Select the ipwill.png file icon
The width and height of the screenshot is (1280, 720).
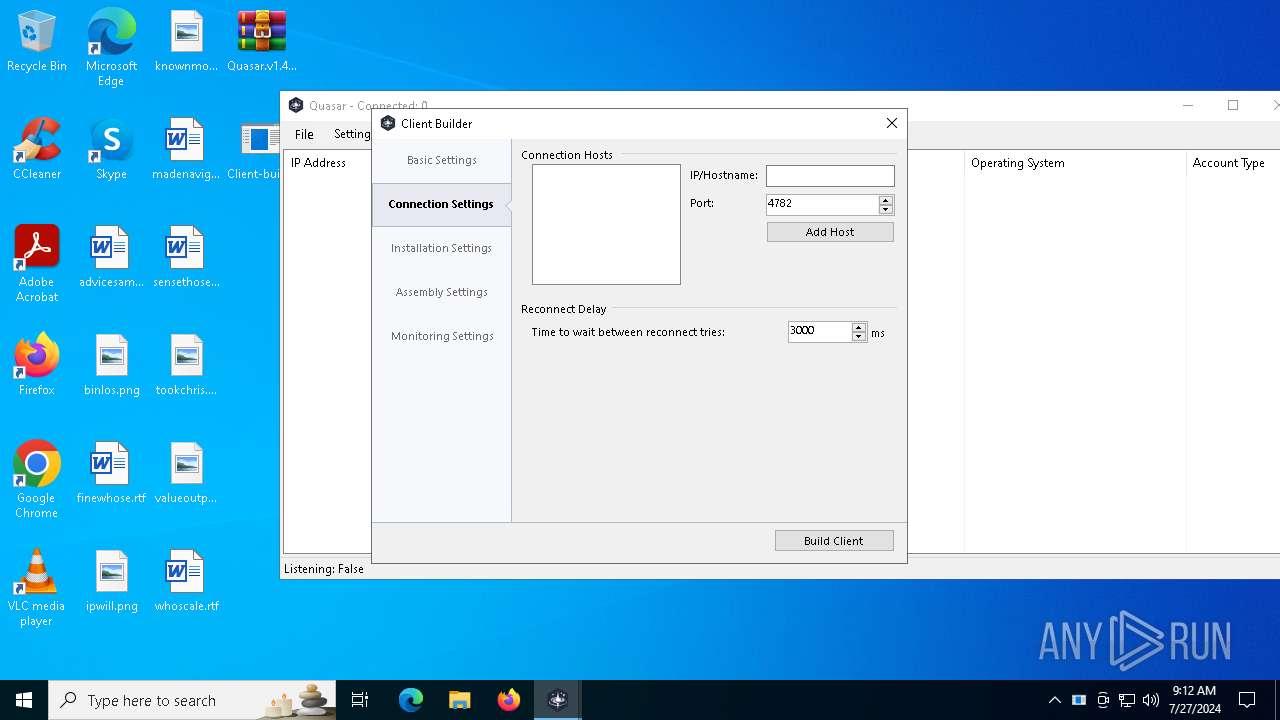click(x=111, y=581)
